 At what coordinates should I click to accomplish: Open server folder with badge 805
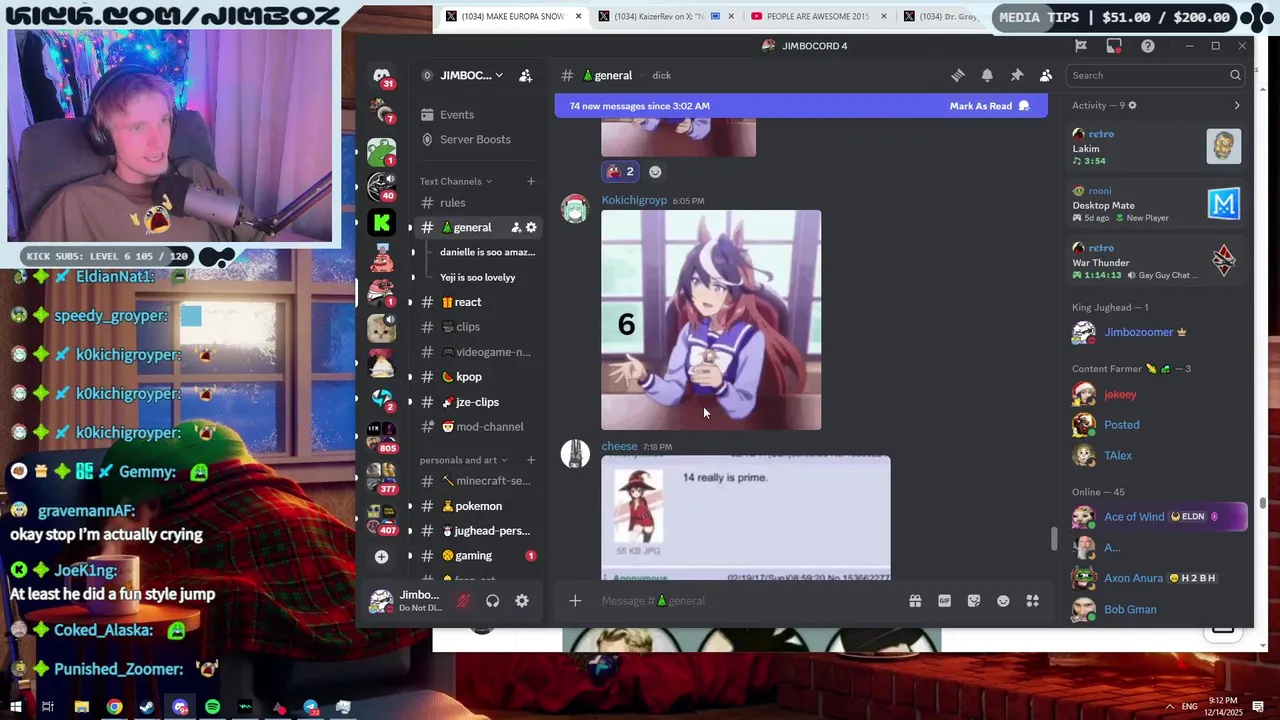(381, 437)
